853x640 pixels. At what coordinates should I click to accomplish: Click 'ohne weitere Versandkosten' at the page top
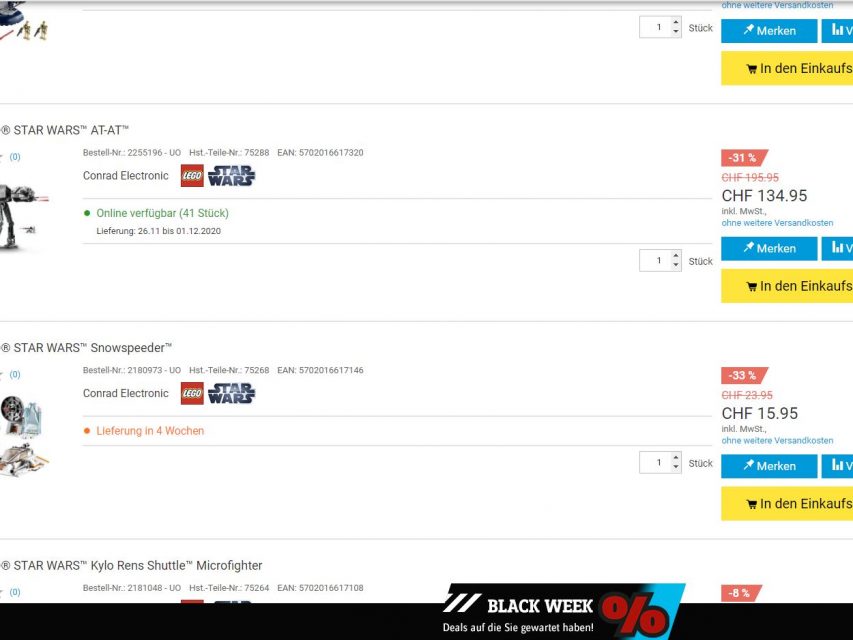777,5
